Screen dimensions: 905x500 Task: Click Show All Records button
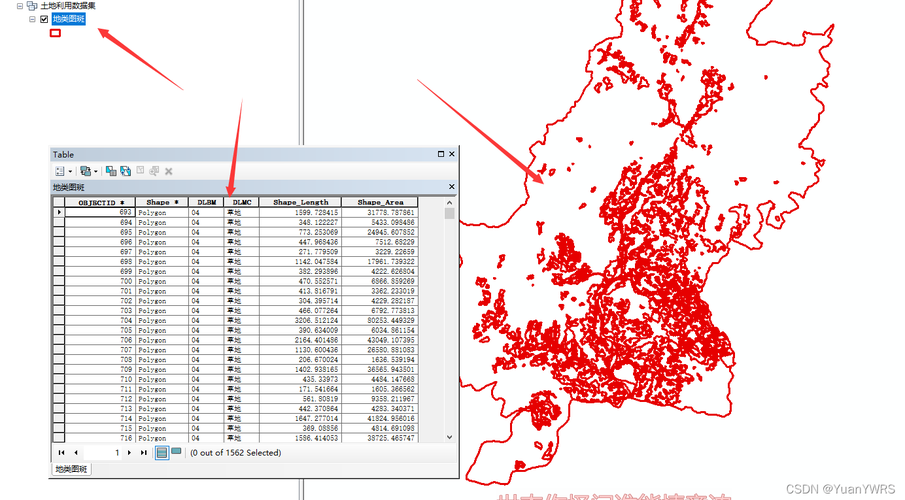pos(162,453)
